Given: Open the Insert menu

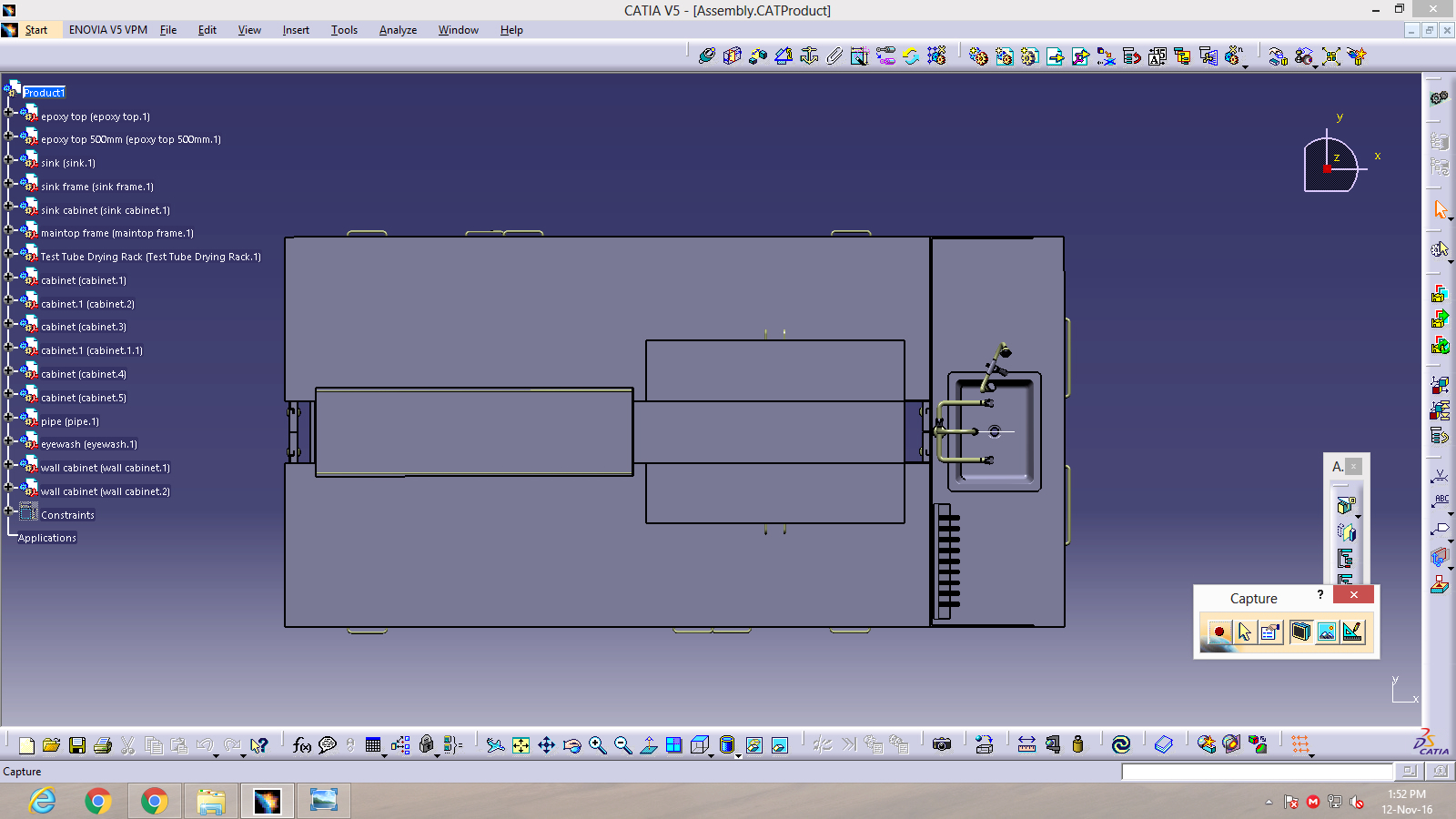Looking at the screenshot, I should [296, 30].
